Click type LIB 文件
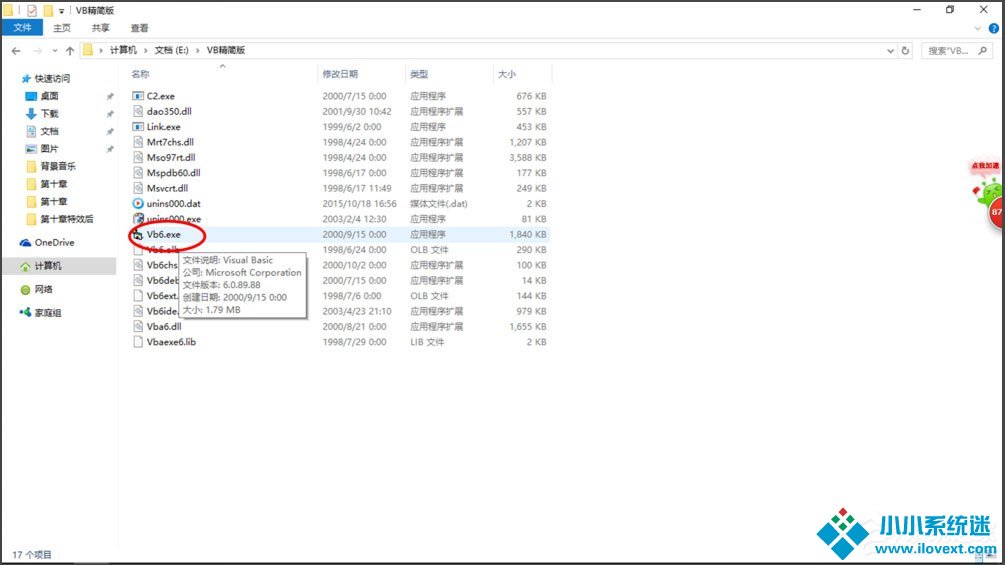The image size is (1005, 565). (427, 342)
